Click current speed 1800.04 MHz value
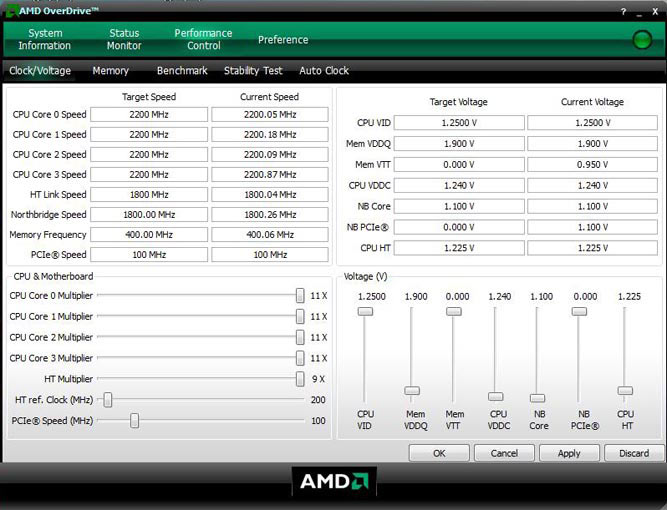 point(270,194)
